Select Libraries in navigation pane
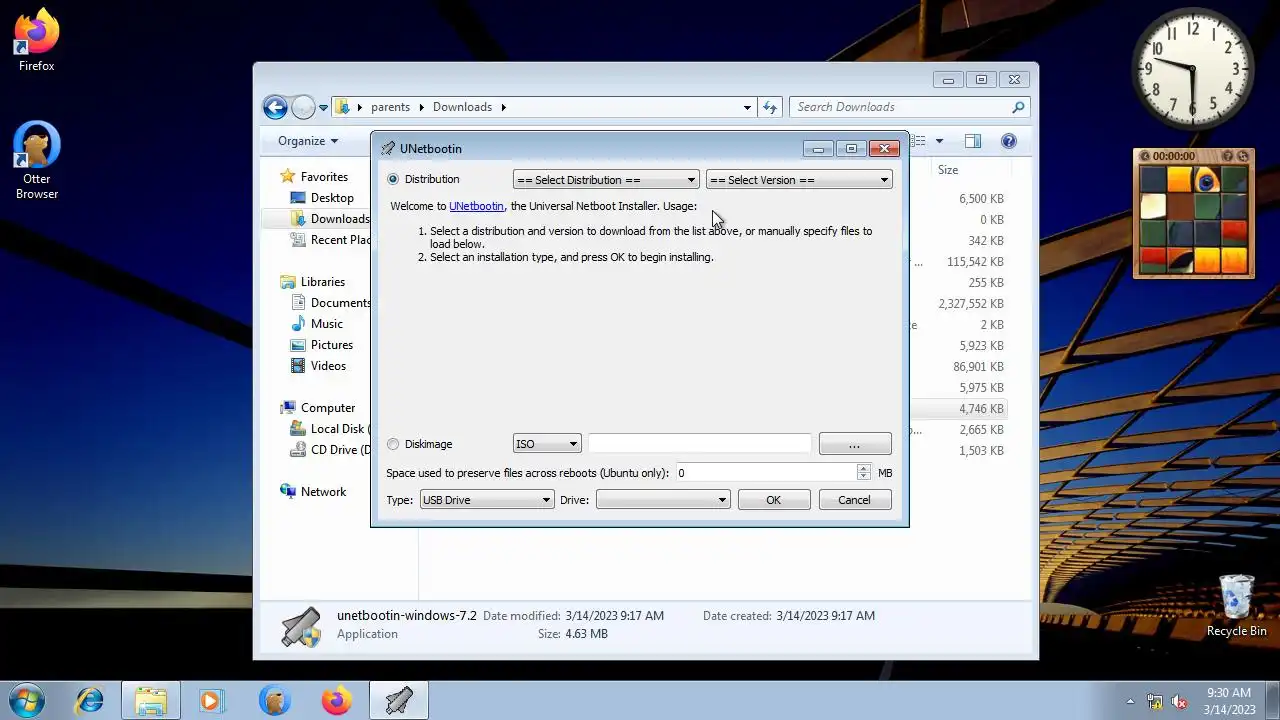Image resolution: width=1280 pixels, height=720 pixels. coord(322,282)
